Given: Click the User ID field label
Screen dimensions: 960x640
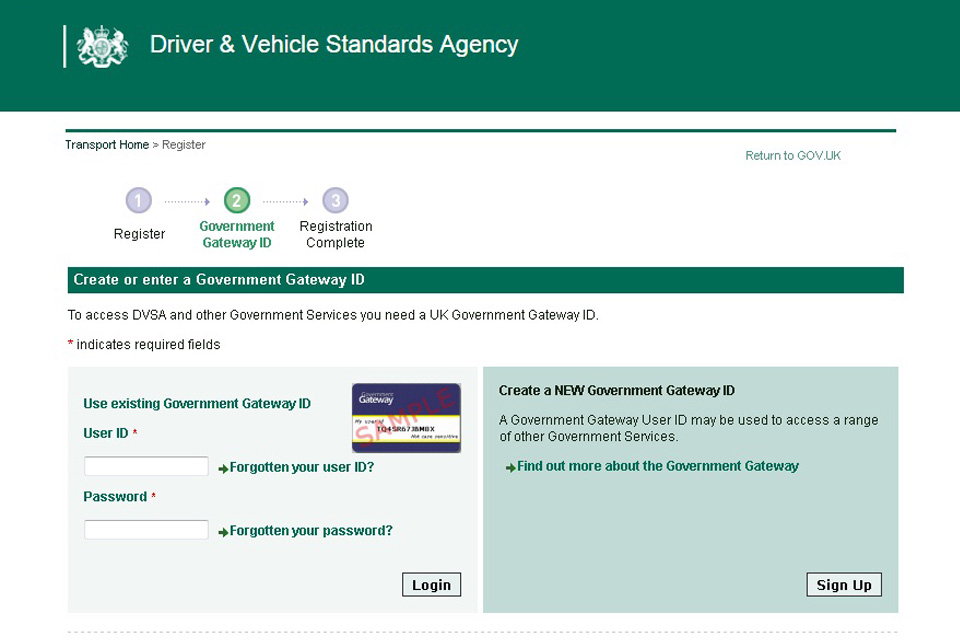Looking at the screenshot, I should pos(106,433).
